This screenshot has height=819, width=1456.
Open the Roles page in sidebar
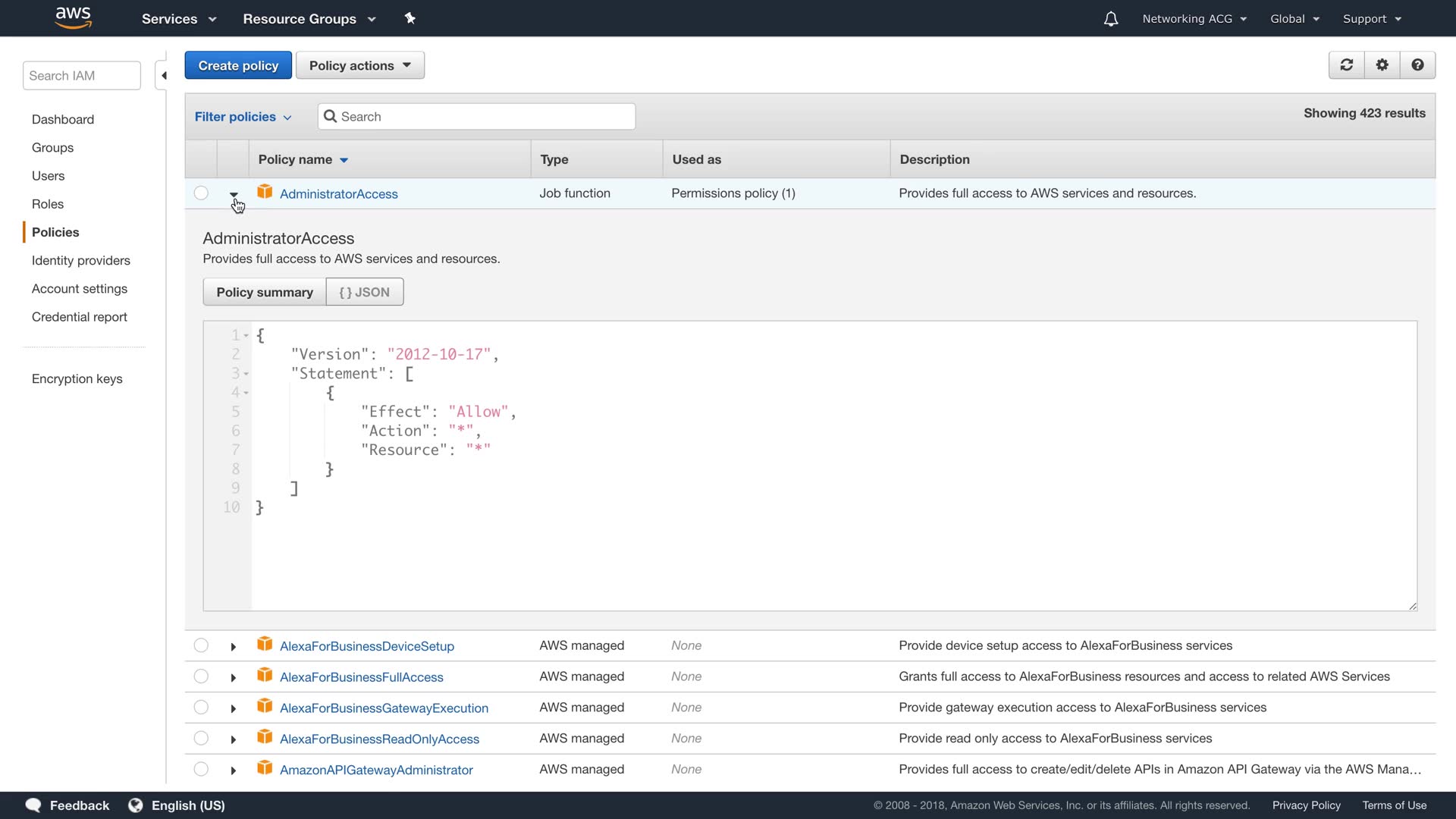[x=48, y=204]
